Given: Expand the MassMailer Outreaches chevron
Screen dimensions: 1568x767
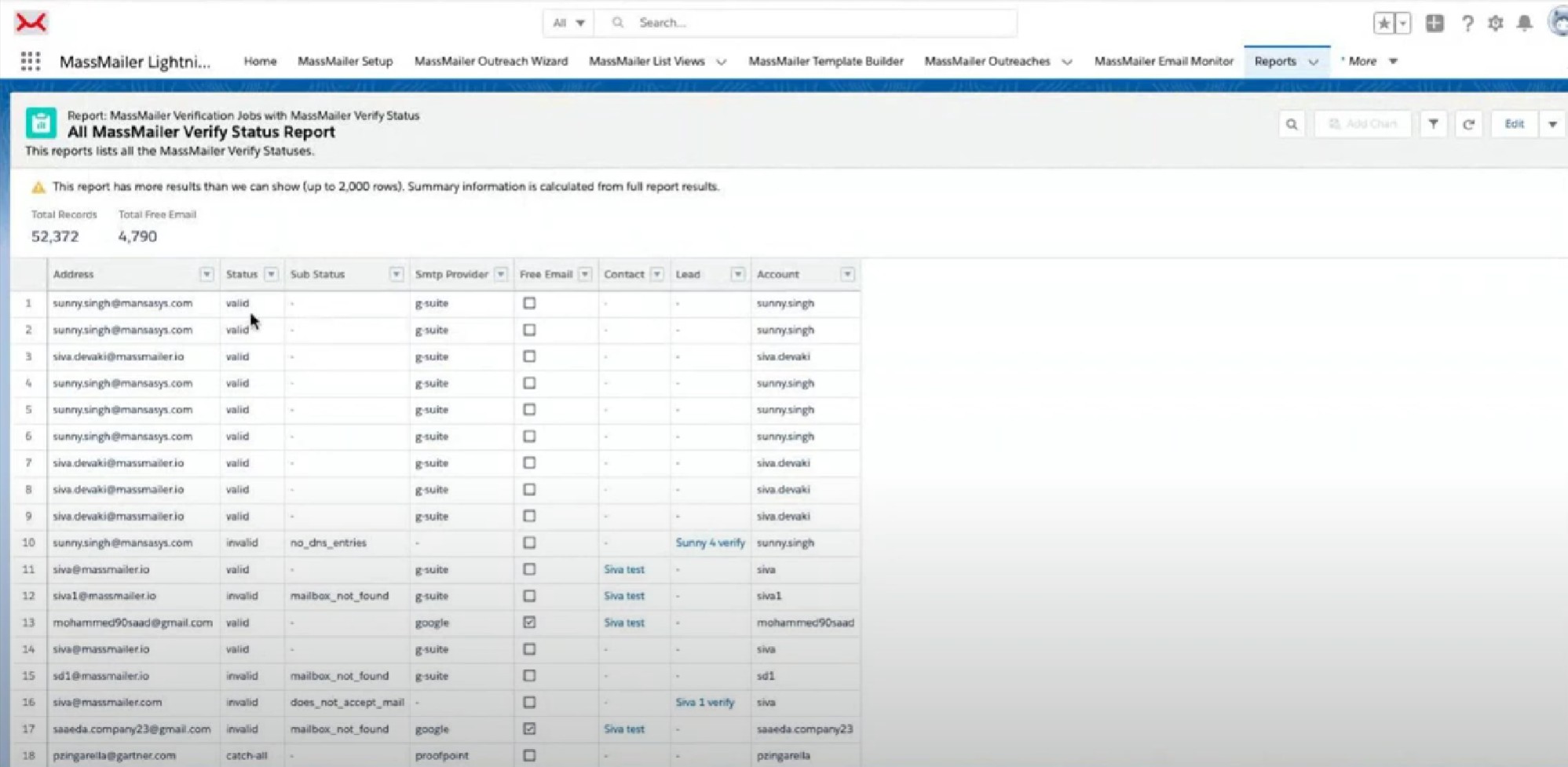Looking at the screenshot, I should 1067,62.
